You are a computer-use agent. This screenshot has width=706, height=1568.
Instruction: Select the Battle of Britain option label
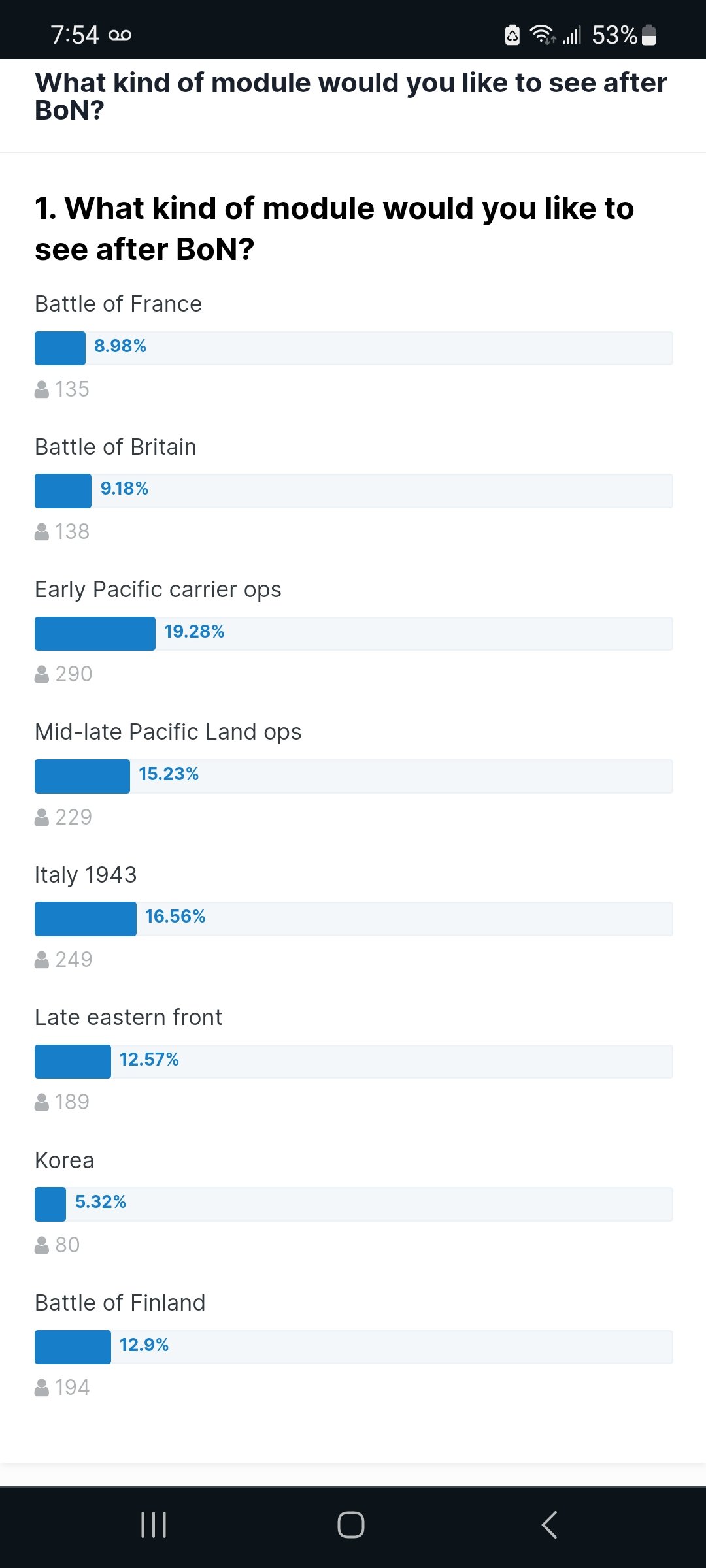[116, 447]
